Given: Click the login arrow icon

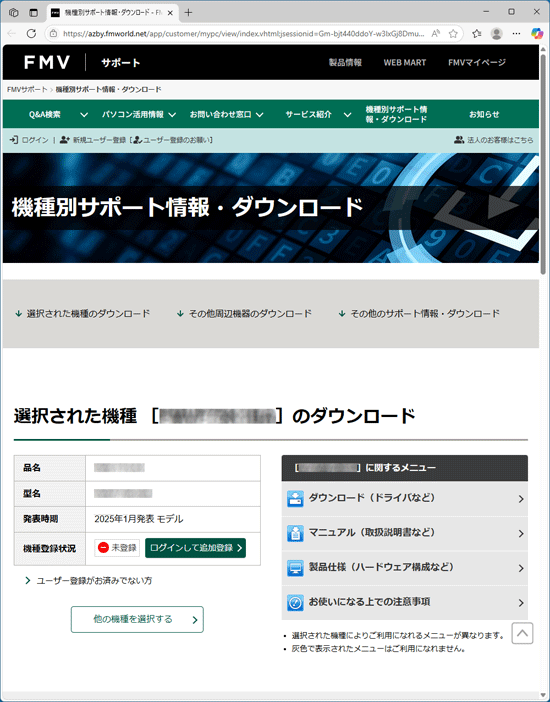Looking at the screenshot, I should [x=14, y=140].
